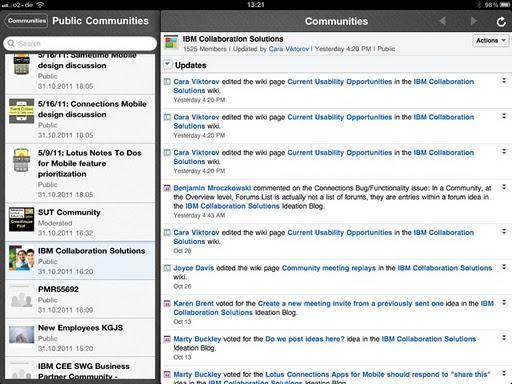The width and height of the screenshot is (512, 384).
Task: Select SUT Community in list
Action: click(80, 222)
